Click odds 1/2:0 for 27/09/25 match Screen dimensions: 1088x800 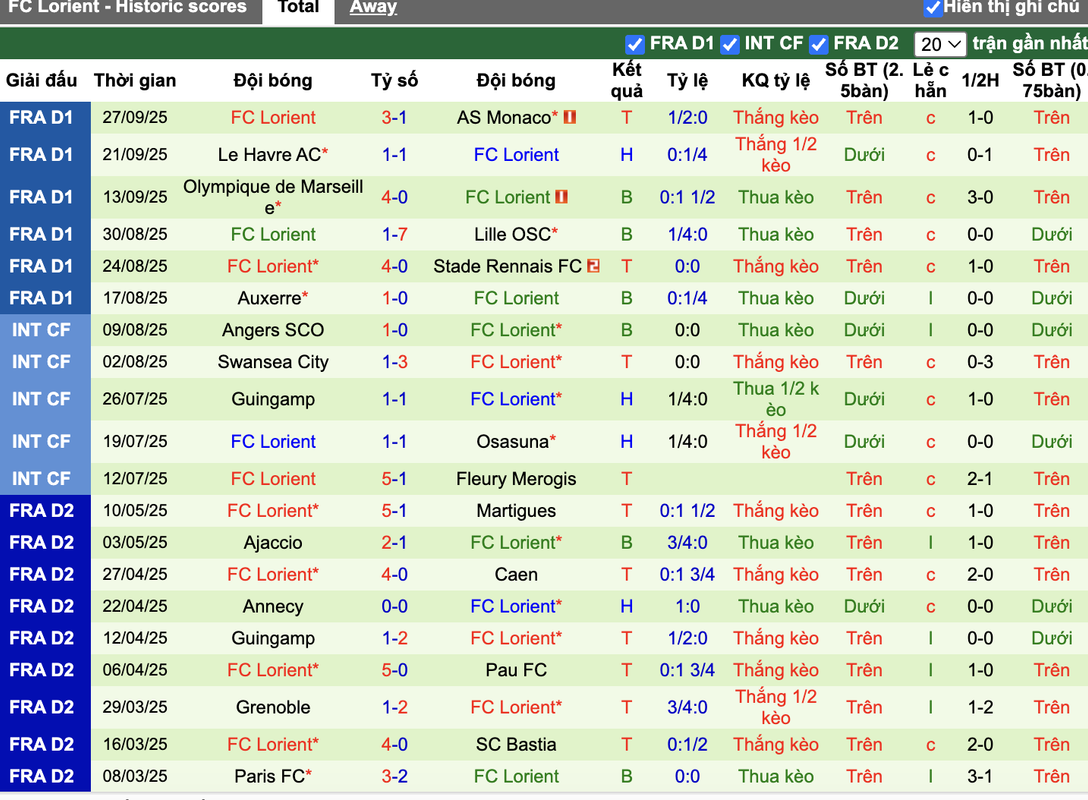[x=688, y=117]
